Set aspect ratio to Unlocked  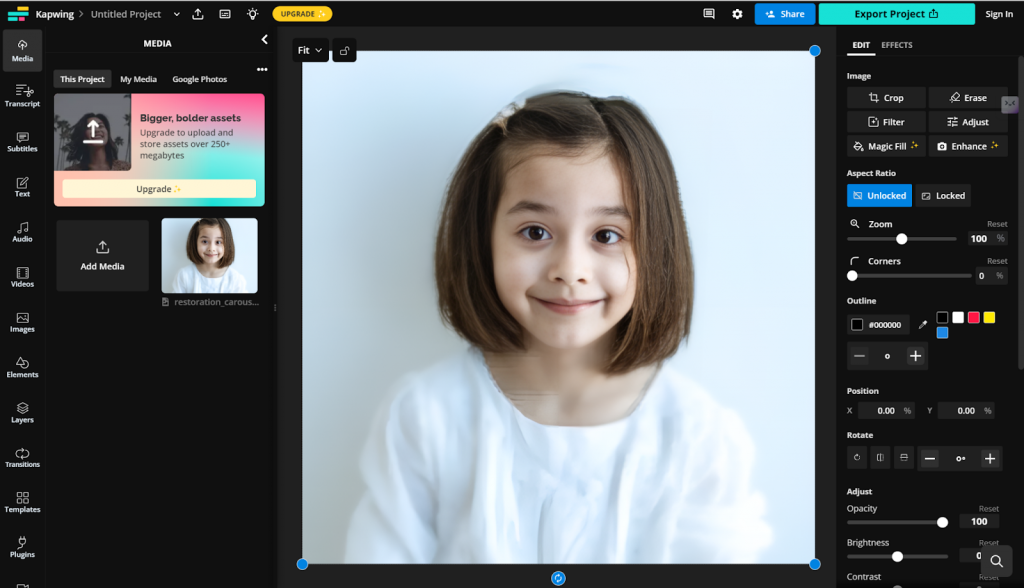[x=879, y=195]
